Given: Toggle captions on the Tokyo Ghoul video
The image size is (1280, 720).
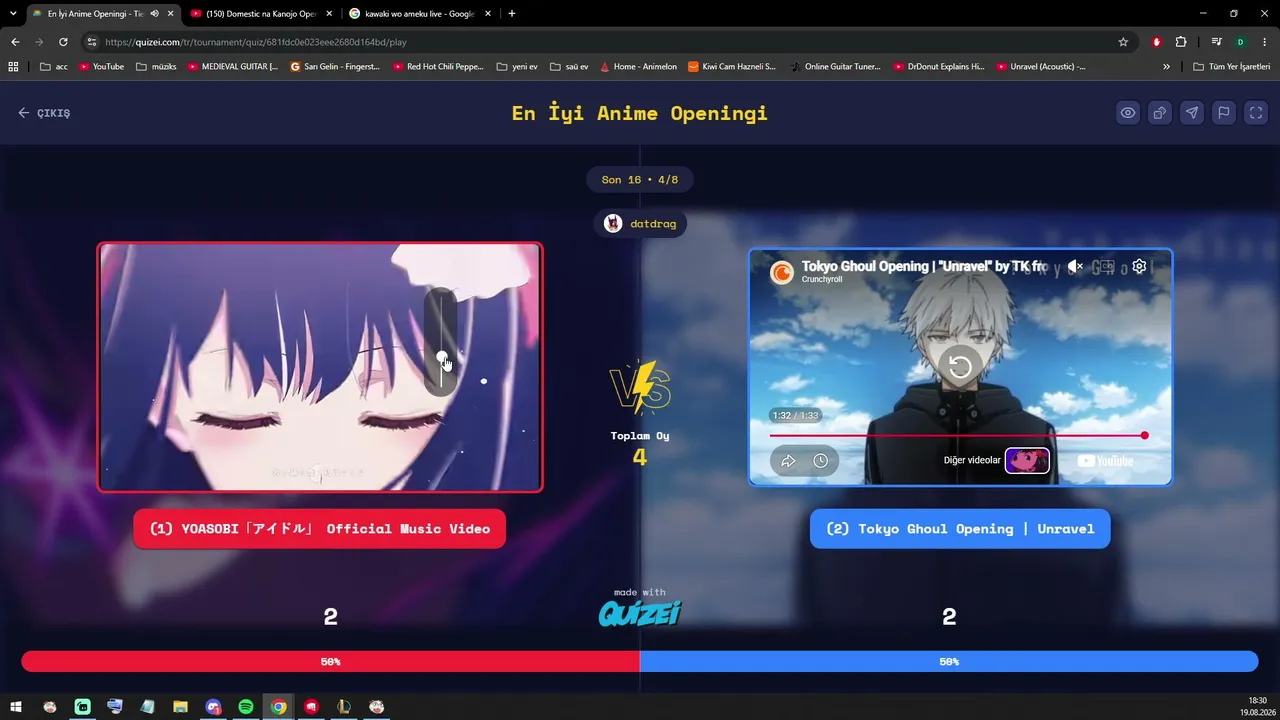Looking at the screenshot, I should click(1107, 266).
